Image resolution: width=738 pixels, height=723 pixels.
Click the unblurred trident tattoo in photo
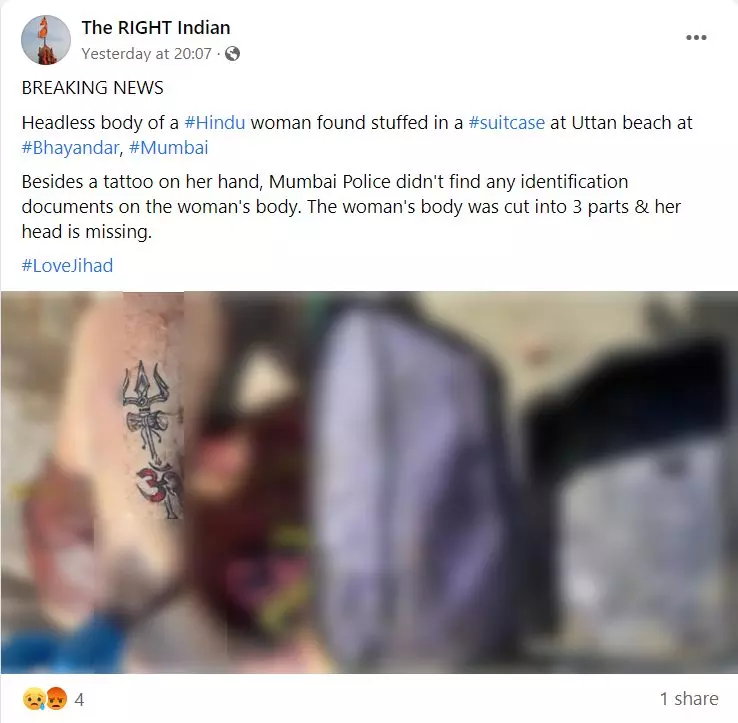(x=153, y=439)
